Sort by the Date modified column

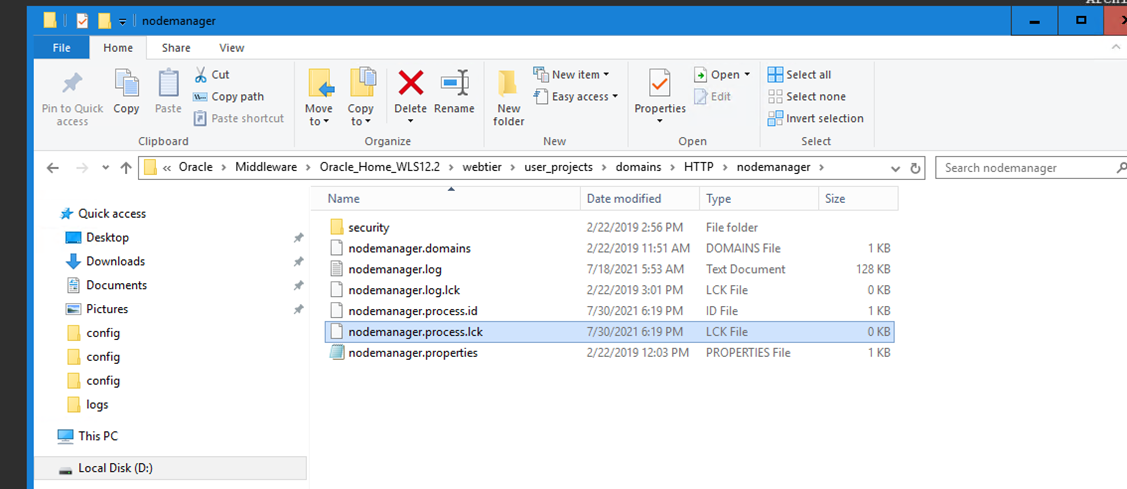[640, 198]
